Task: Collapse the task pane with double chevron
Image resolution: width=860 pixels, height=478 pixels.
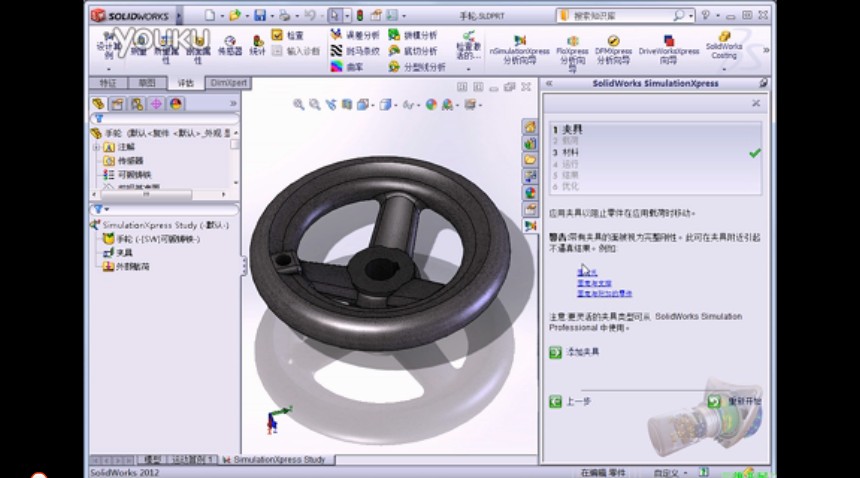Action: pyautogui.click(x=548, y=83)
